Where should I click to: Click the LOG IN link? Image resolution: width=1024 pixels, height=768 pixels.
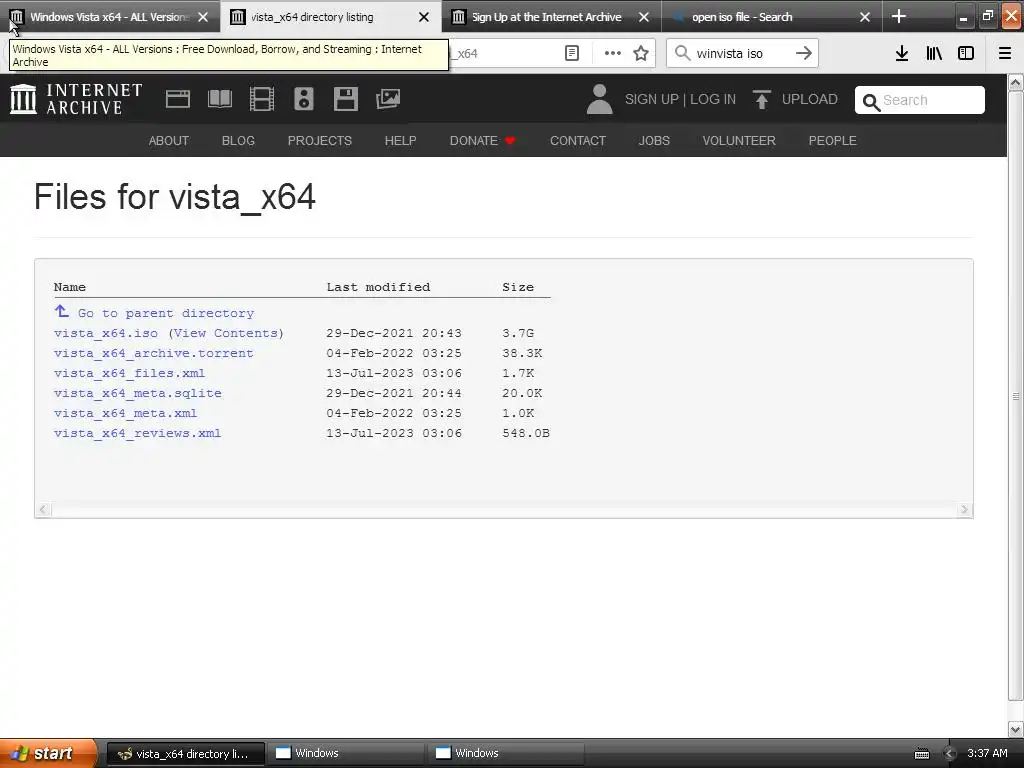click(x=713, y=99)
